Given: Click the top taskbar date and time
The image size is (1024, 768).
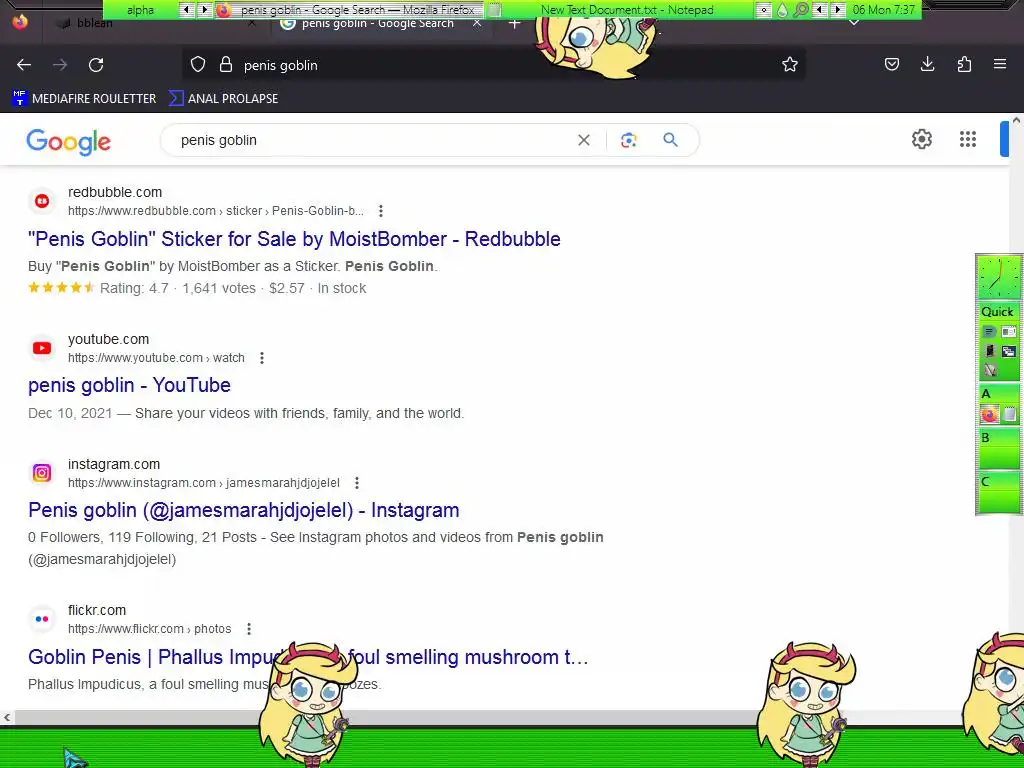Looking at the screenshot, I should click(884, 10).
